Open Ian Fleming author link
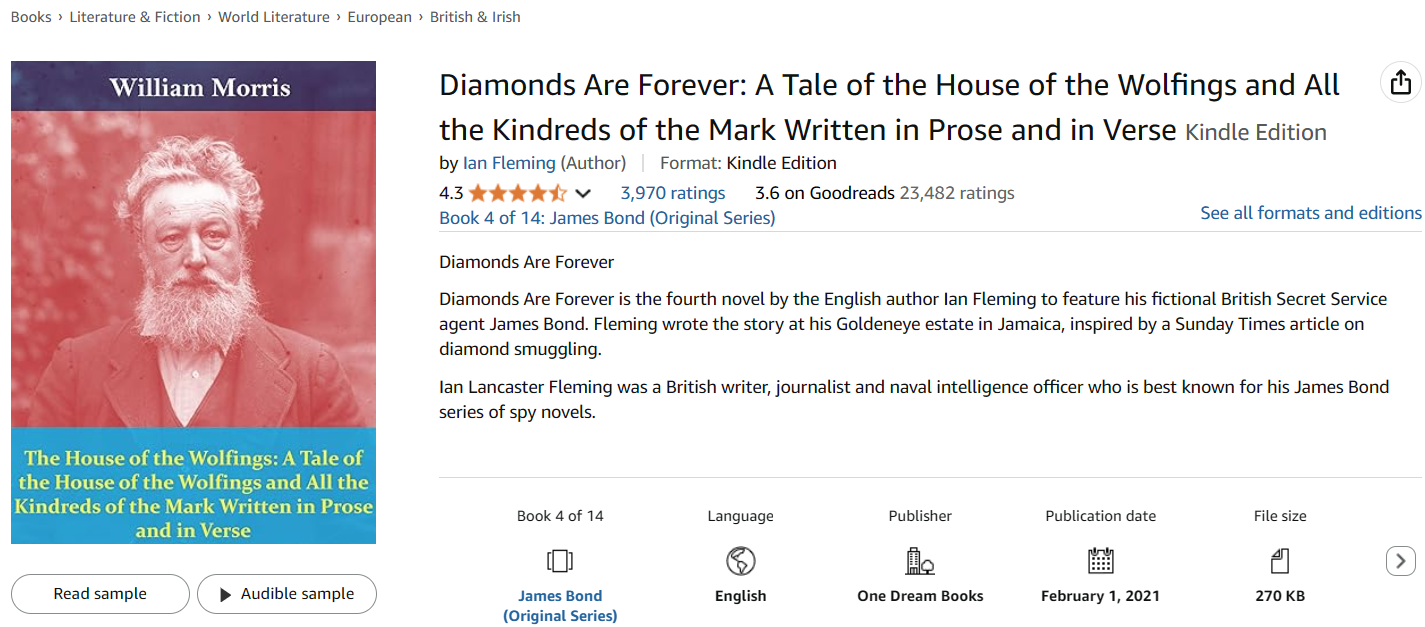 click(509, 163)
